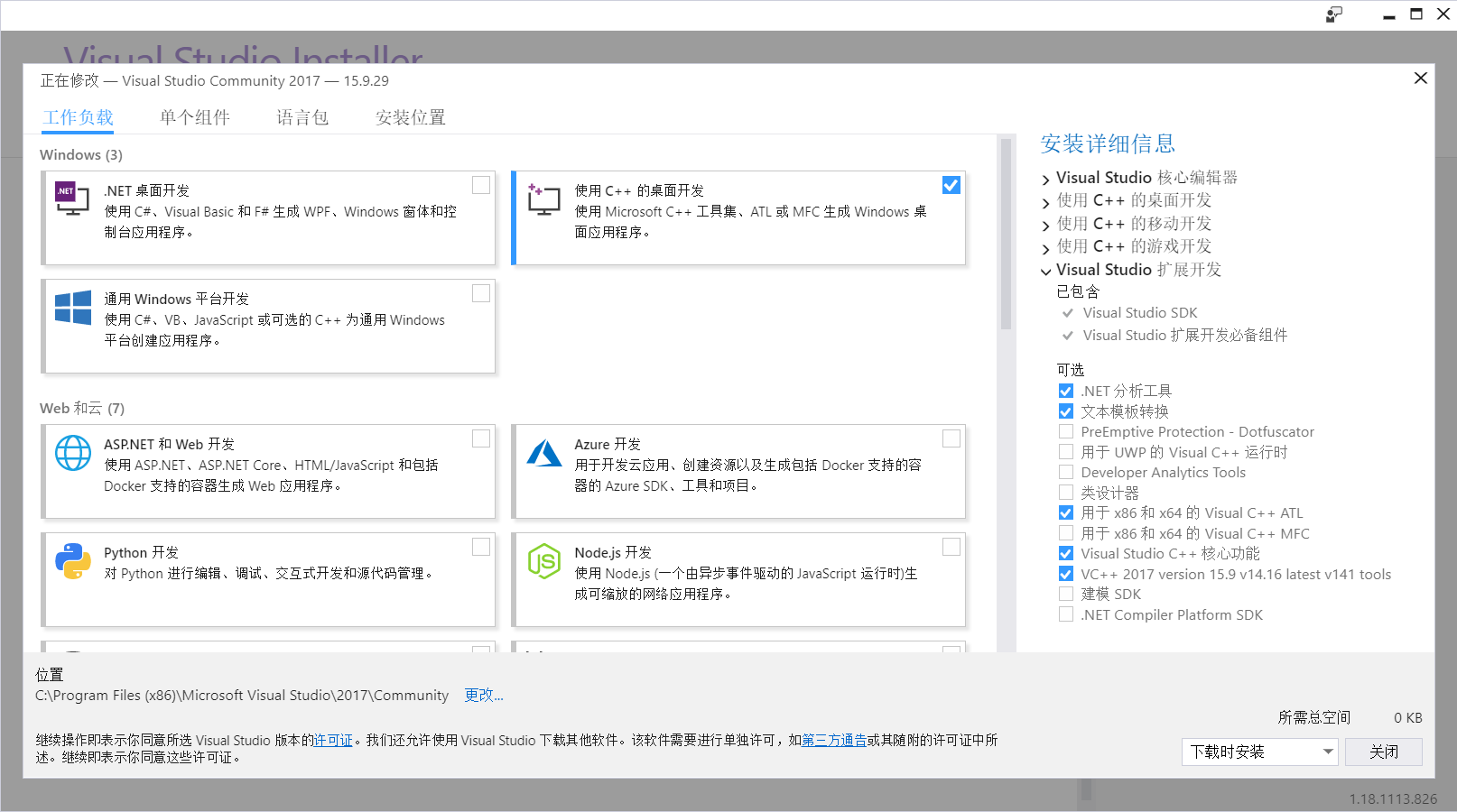
Task: Check the Azure 开发 workload checkbox
Action: 951,438
